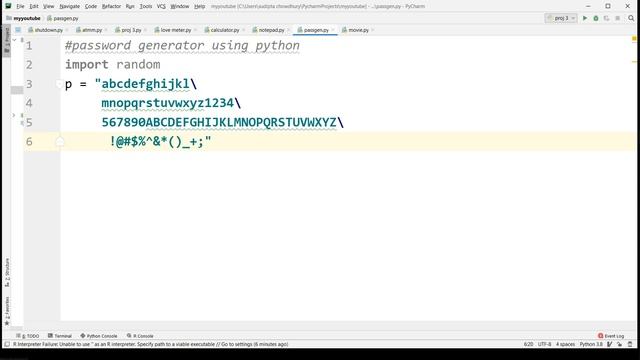
Task: Click the fold end marker on line 6
Action: 60,142
